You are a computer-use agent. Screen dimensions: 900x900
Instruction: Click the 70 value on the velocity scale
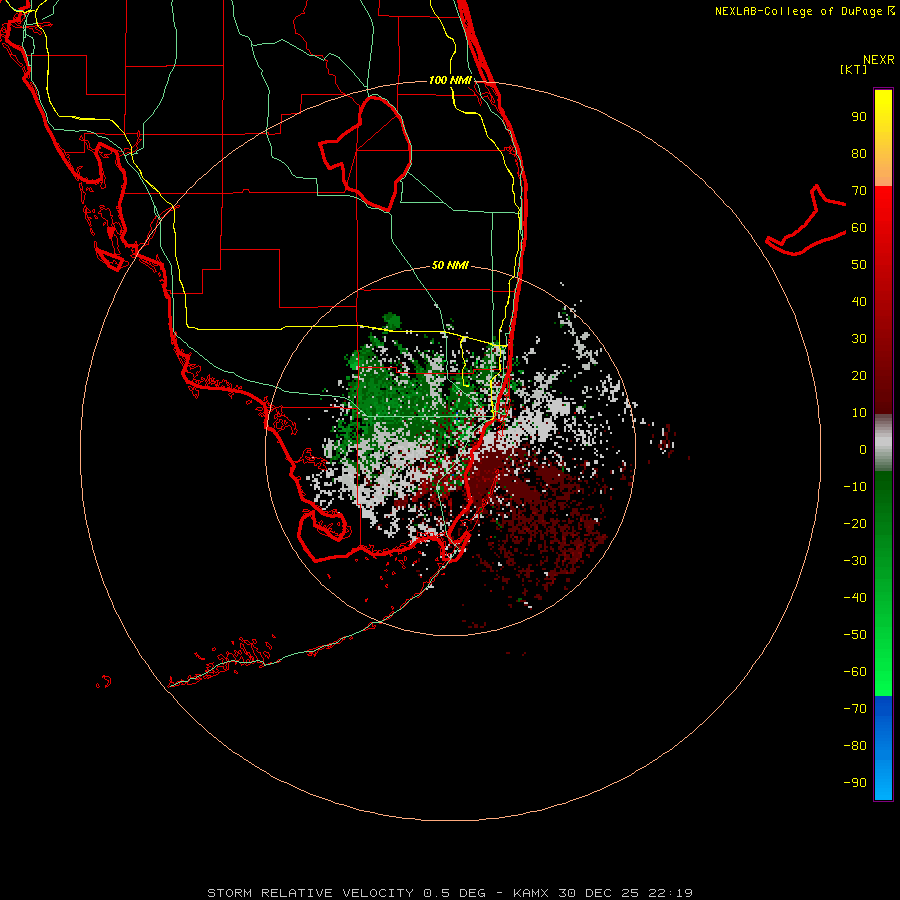coord(859,191)
